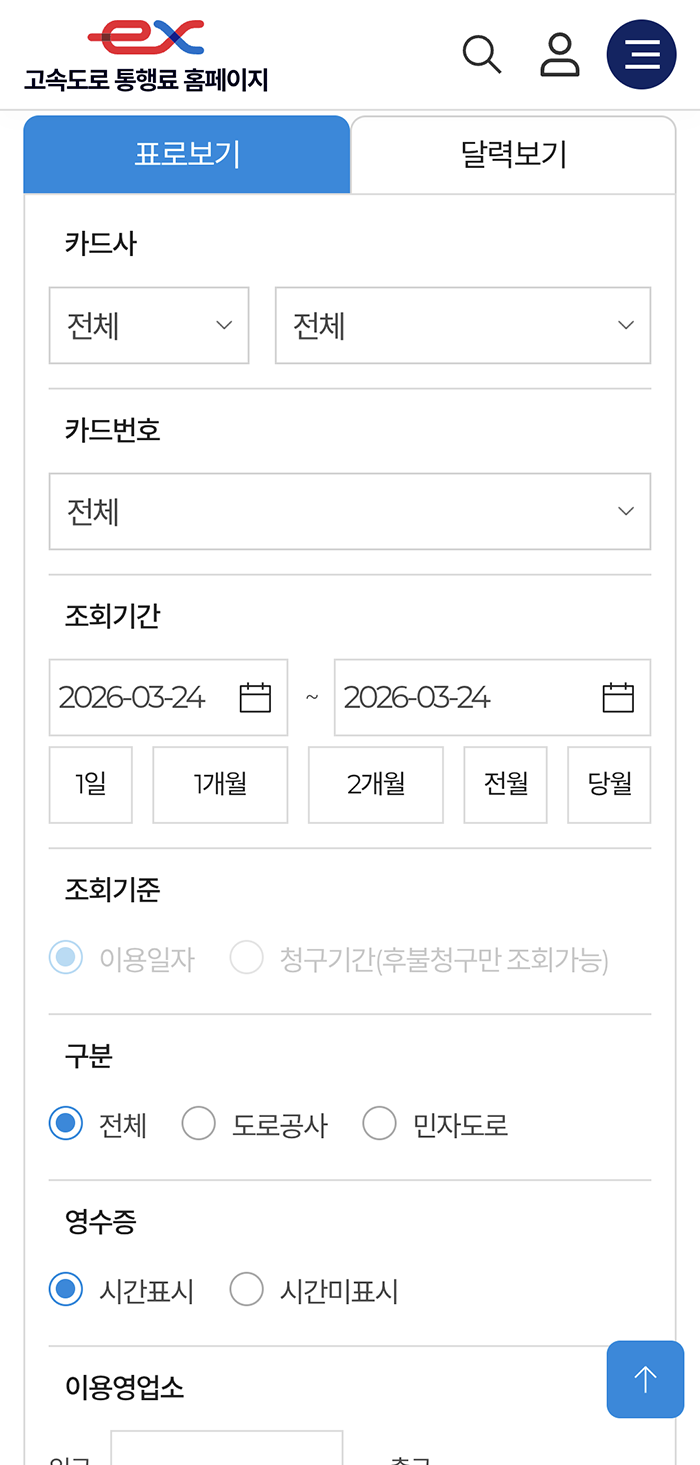Open the second 카드사 dropdown
The height and width of the screenshot is (1465, 700).
point(463,325)
